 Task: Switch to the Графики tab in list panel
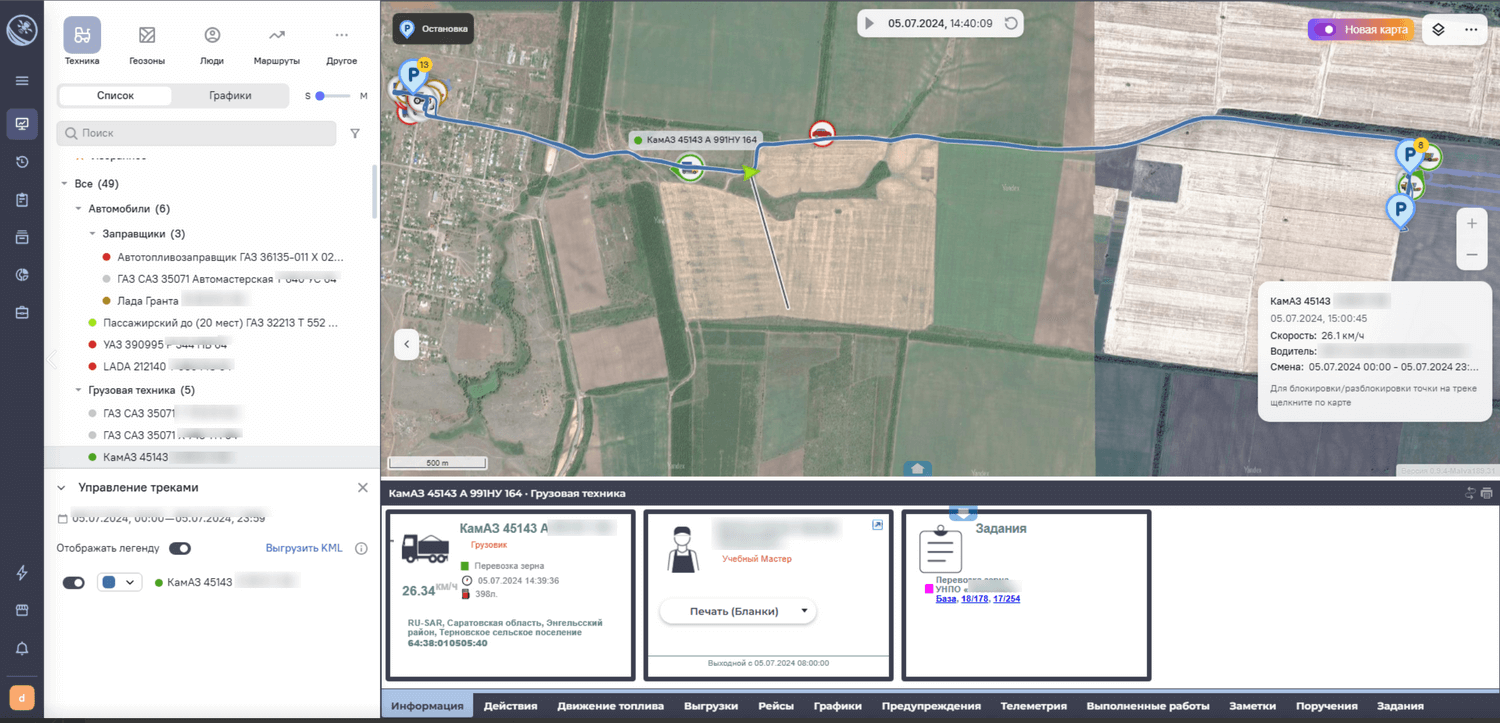coord(230,96)
